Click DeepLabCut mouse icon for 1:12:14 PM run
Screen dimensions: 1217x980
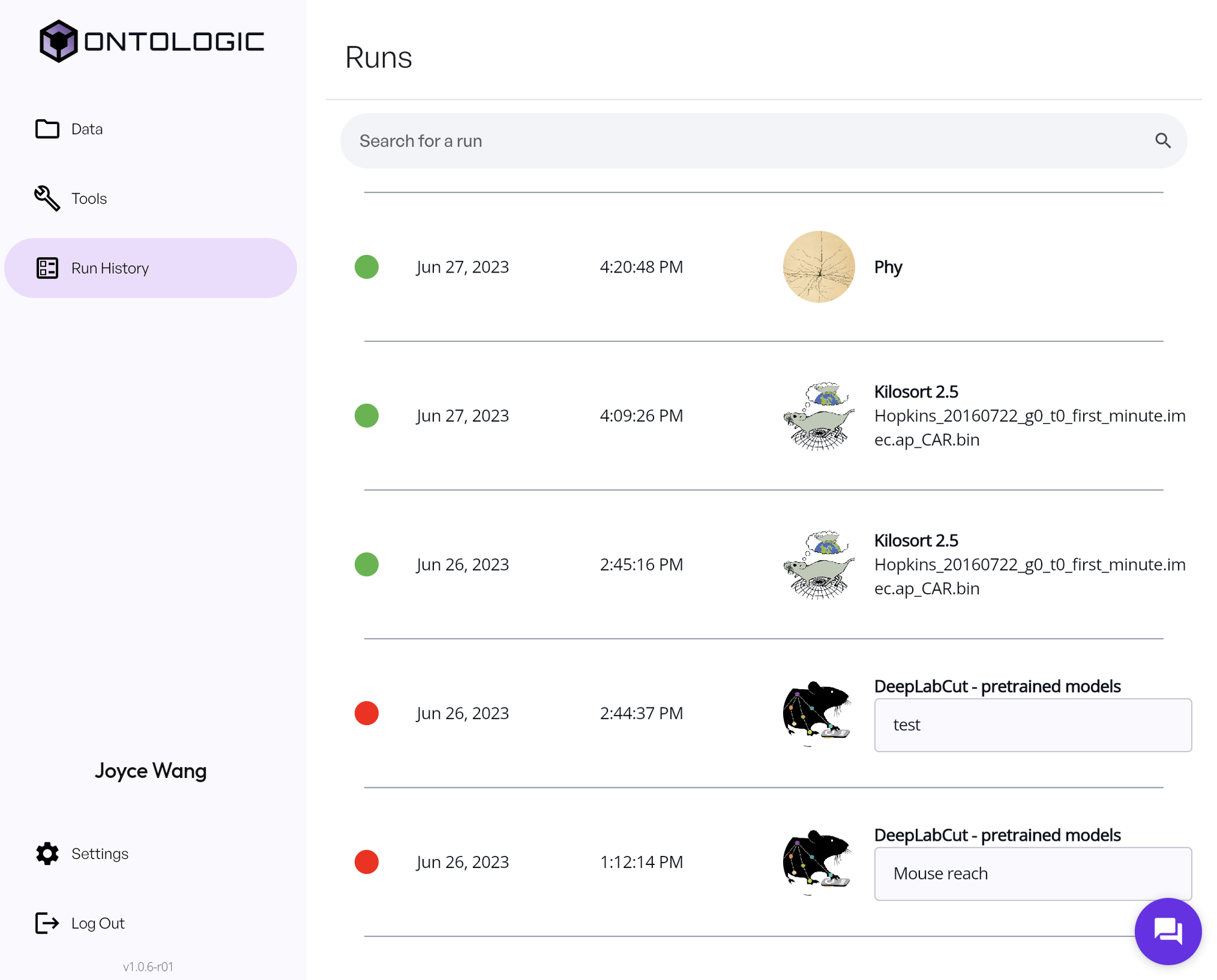(817, 862)
